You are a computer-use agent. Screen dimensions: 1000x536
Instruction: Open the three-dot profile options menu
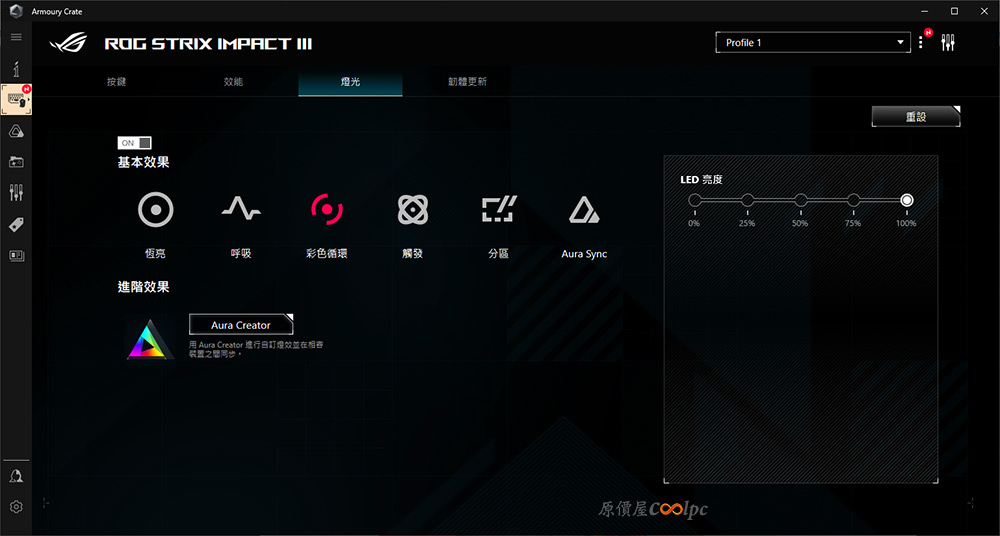point(920,43)
